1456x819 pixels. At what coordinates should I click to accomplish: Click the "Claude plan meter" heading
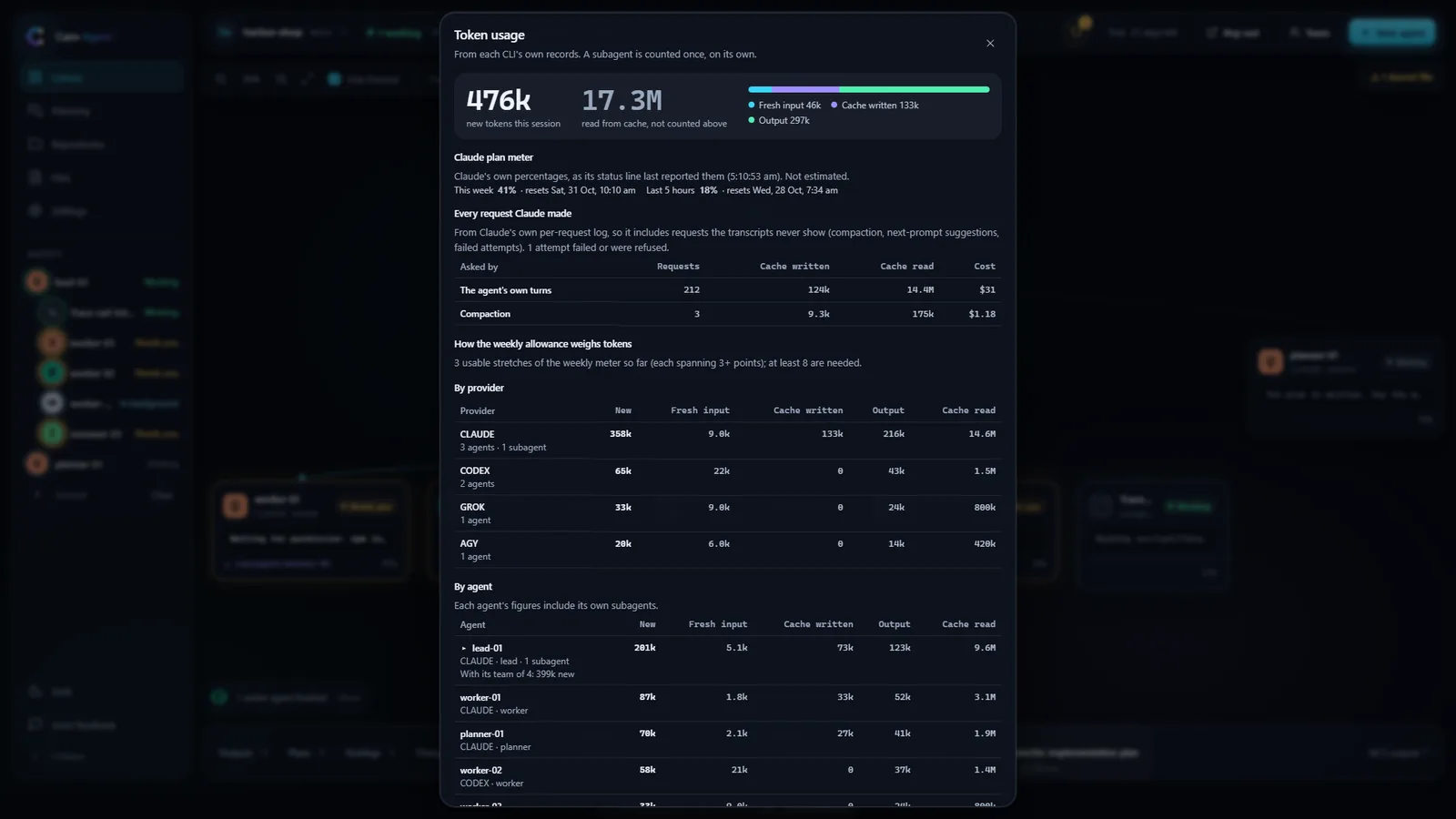[x=493, y=157]
